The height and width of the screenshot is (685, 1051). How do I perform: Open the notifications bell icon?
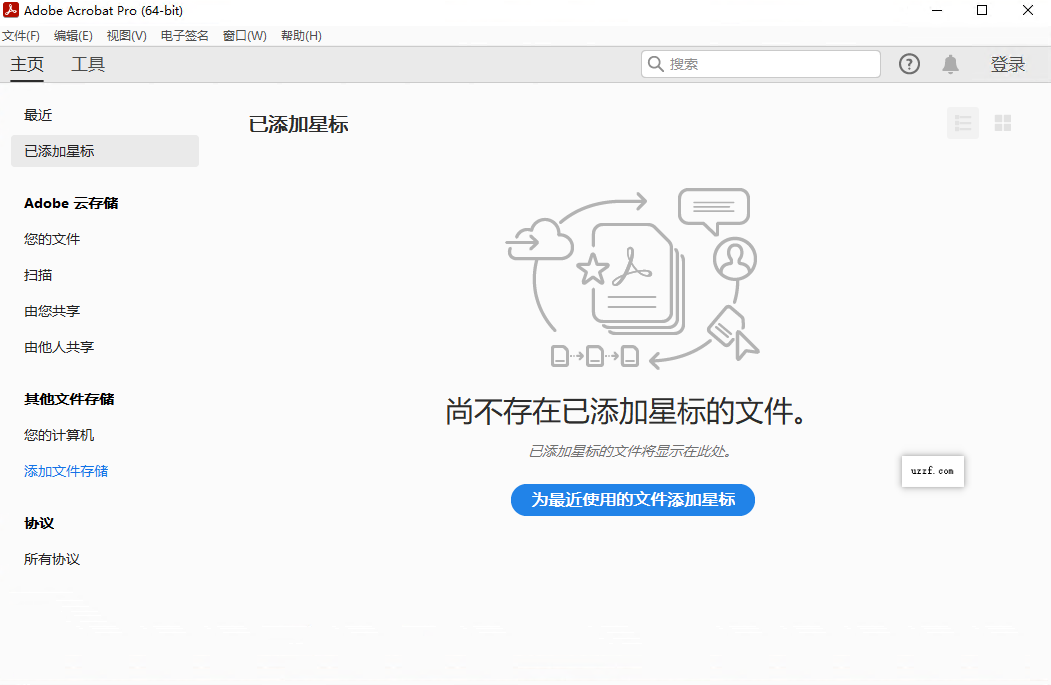pos(950,64)
